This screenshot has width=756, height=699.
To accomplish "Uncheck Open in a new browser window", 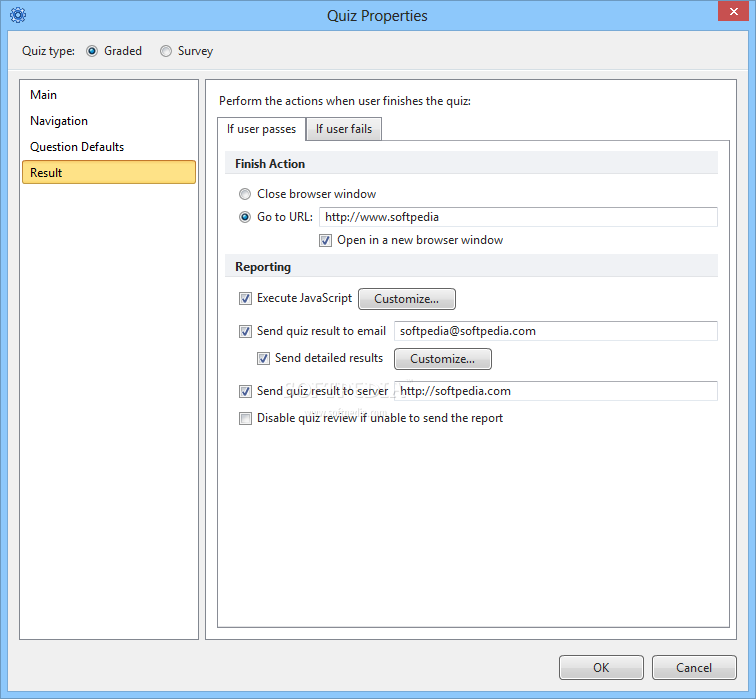I will coord(326,240).
